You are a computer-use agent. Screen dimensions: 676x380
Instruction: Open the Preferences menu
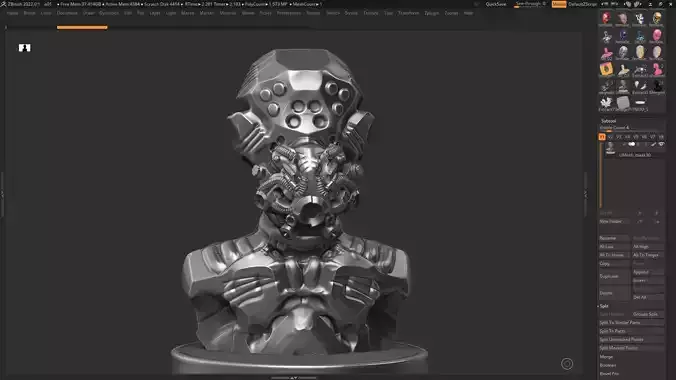(x=288, y=13)
